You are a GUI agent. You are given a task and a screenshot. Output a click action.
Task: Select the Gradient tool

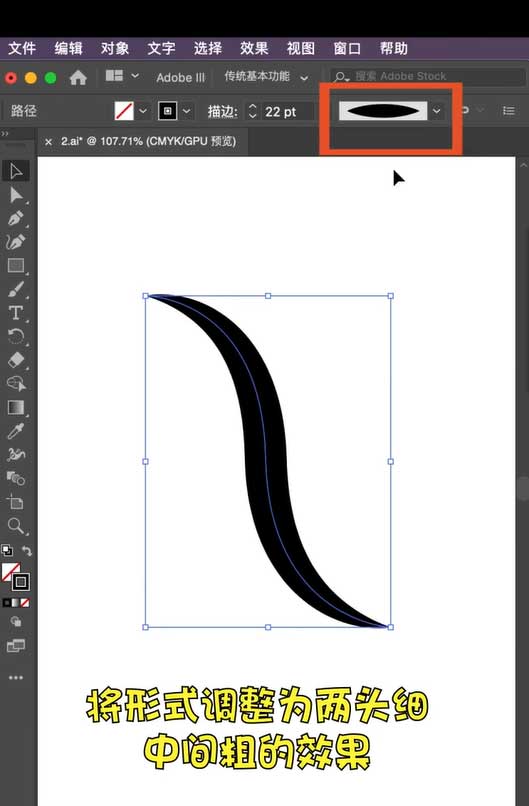pos(15,408)
